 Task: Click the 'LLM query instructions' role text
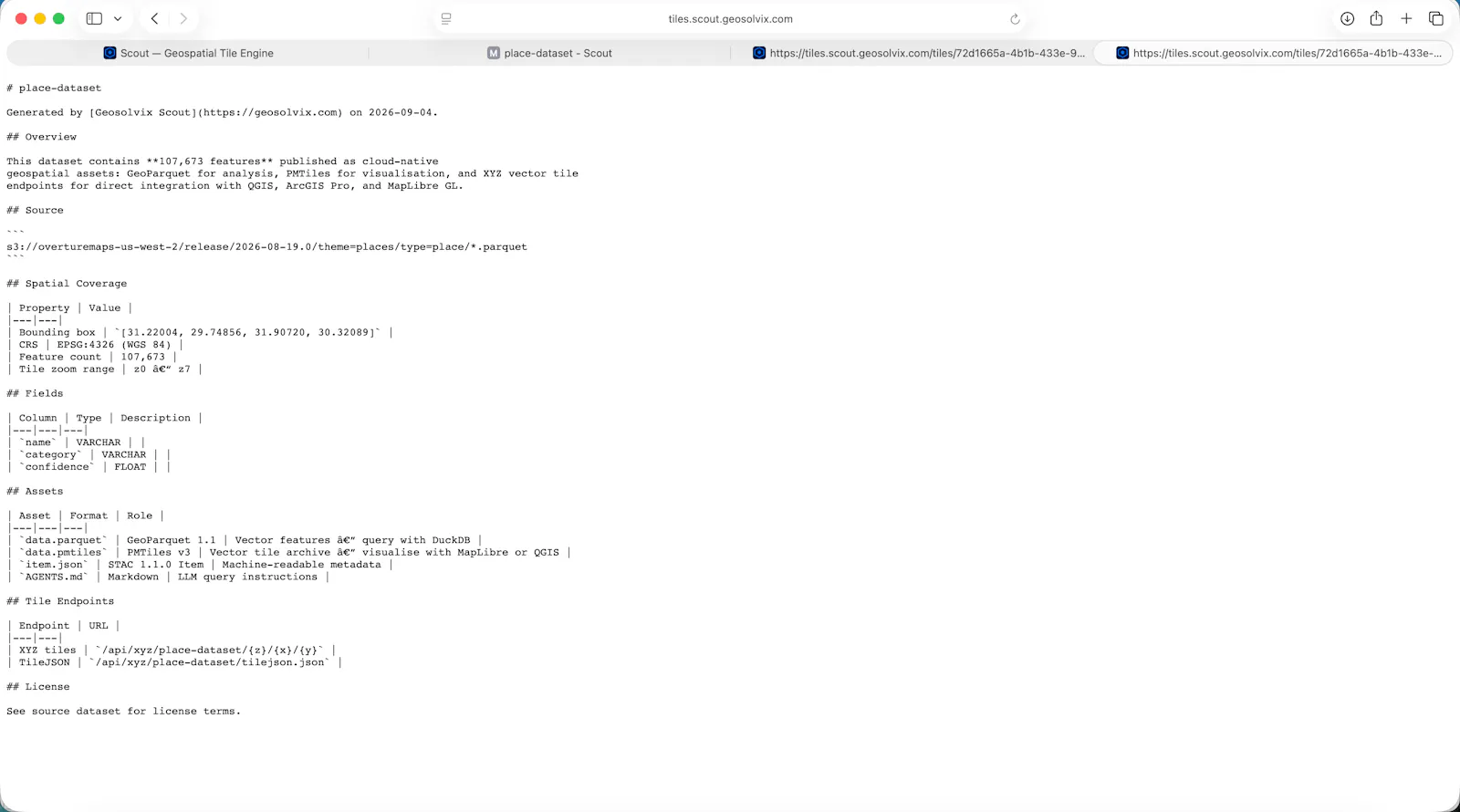click(247, 578)
